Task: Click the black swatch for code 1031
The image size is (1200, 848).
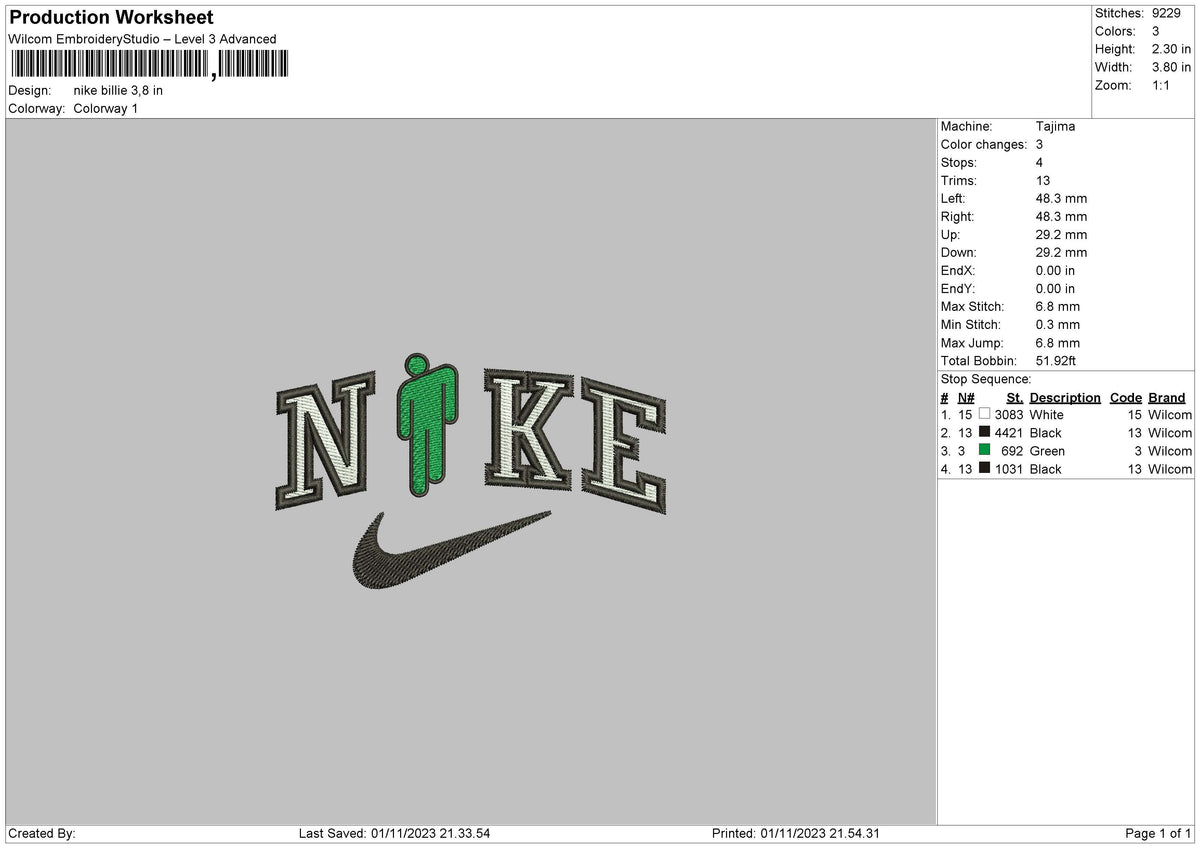Action: point(985,468)
